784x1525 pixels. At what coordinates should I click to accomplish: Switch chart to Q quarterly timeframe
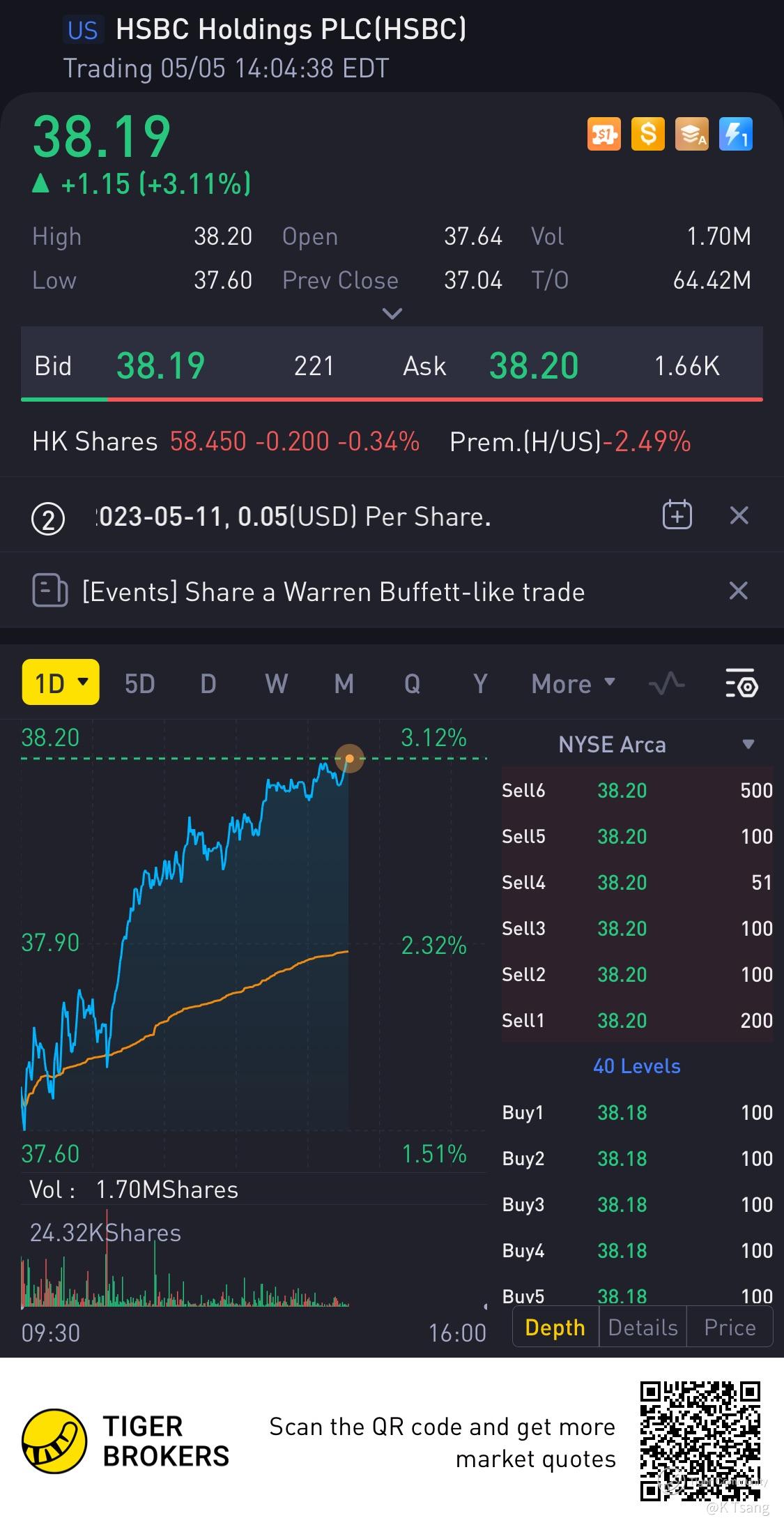pyautogui.click(x=412, y=683)
